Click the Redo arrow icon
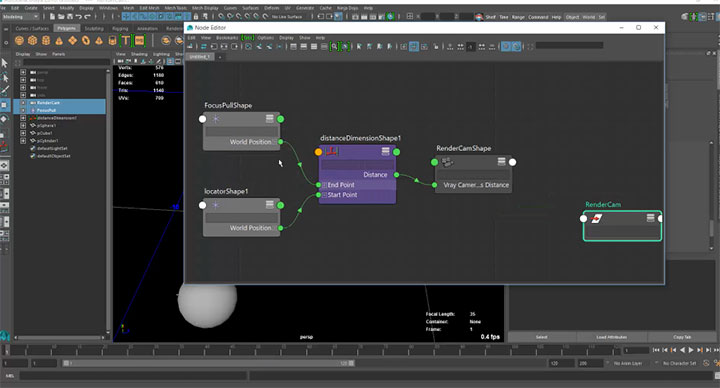This screenshot has width=720, height=388. [x=87, y=17]
